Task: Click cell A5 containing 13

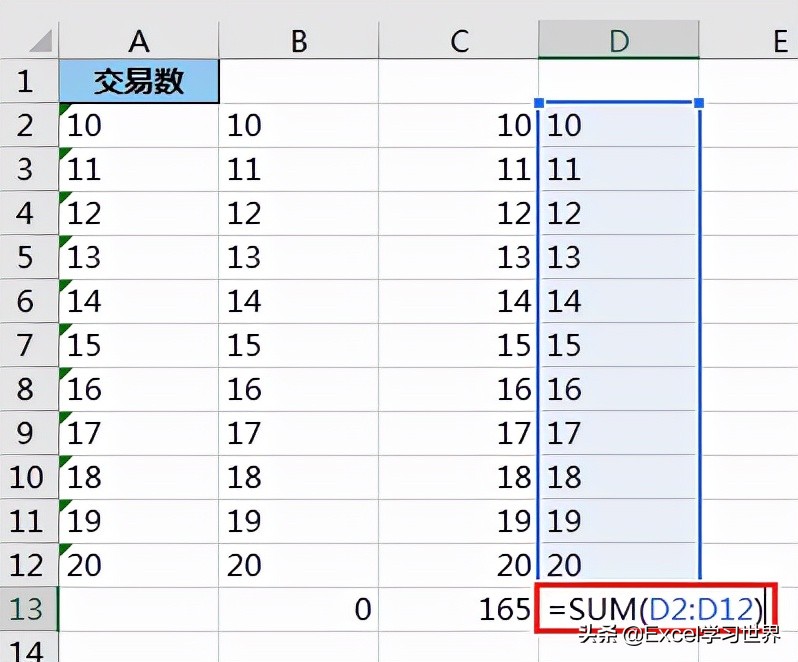Action: coord(139,257)
